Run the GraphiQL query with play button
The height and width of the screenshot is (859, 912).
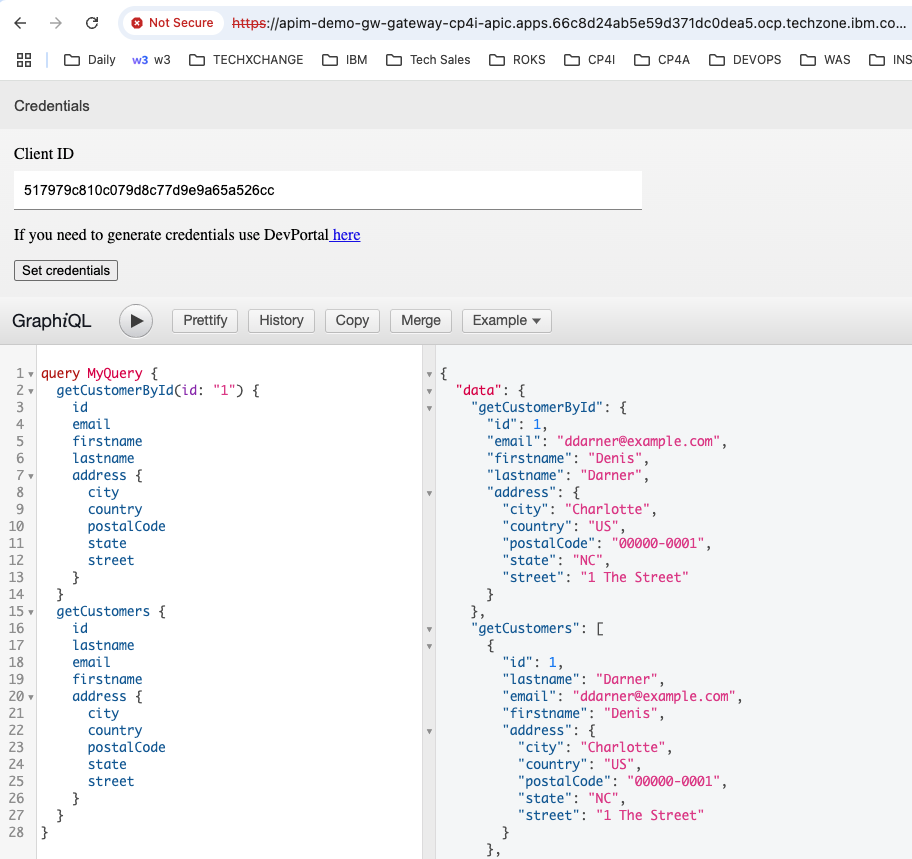pos(136,321)
